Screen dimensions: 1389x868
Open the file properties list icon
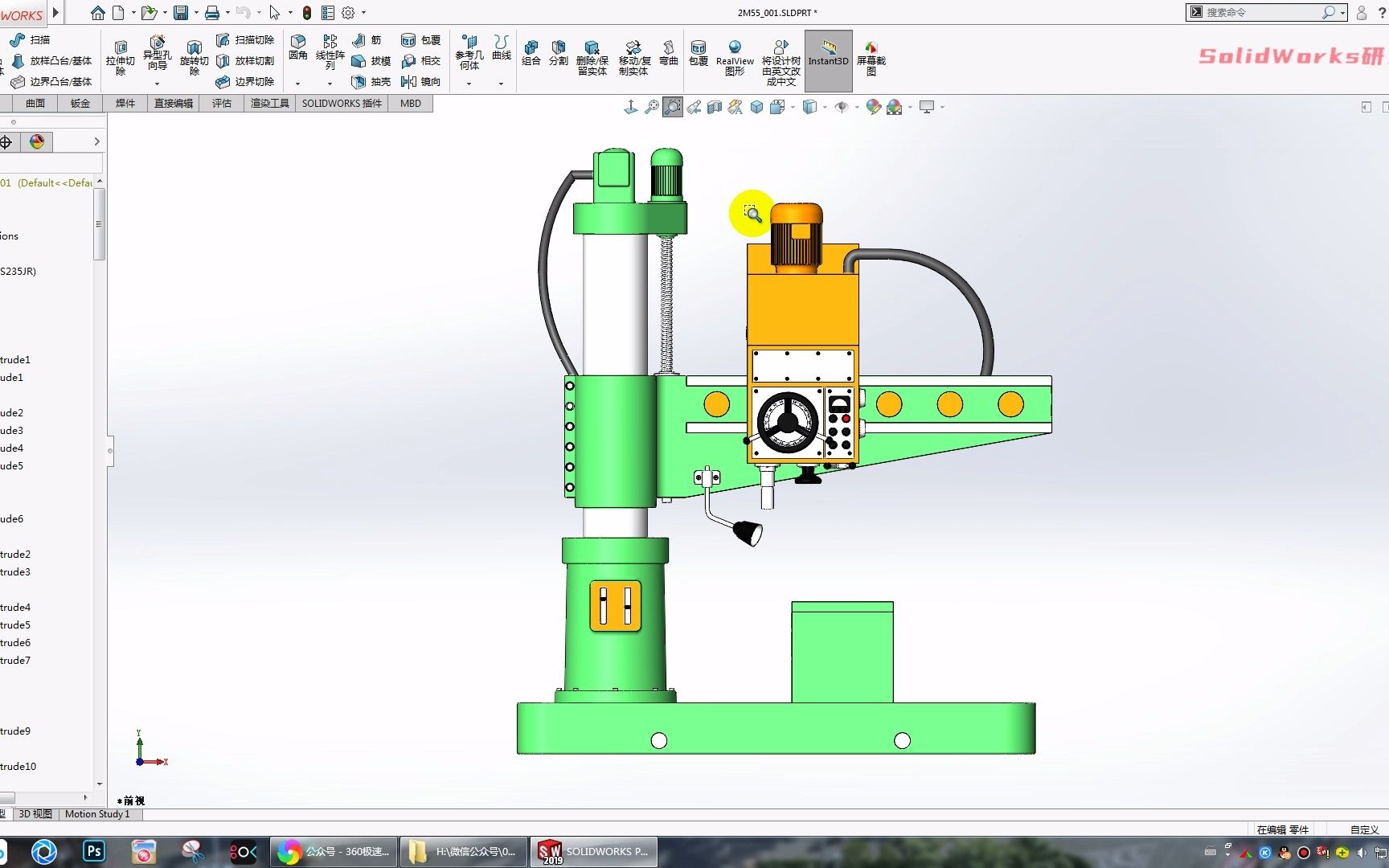pyautogui.click(x=327, y=13)
